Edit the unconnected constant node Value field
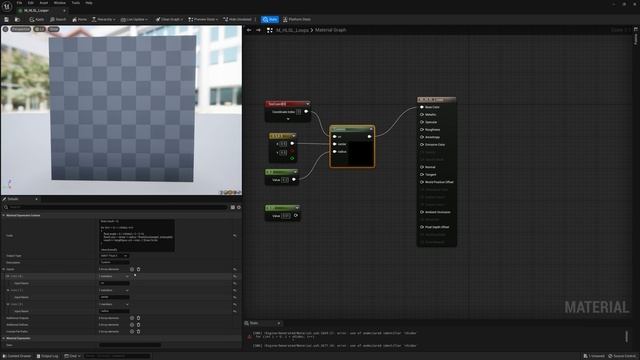The height and width of the screenshot is (360, 640). 286,216
